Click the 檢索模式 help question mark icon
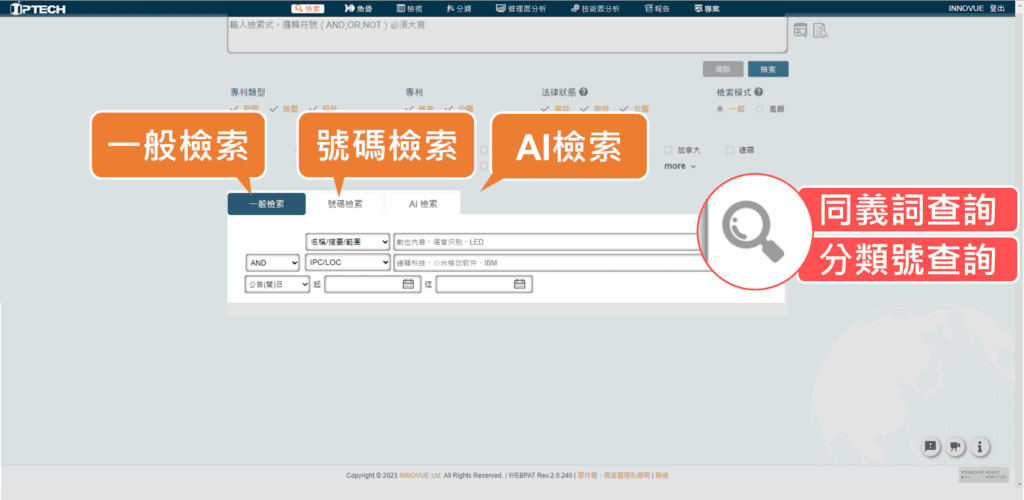 [761, 91]
